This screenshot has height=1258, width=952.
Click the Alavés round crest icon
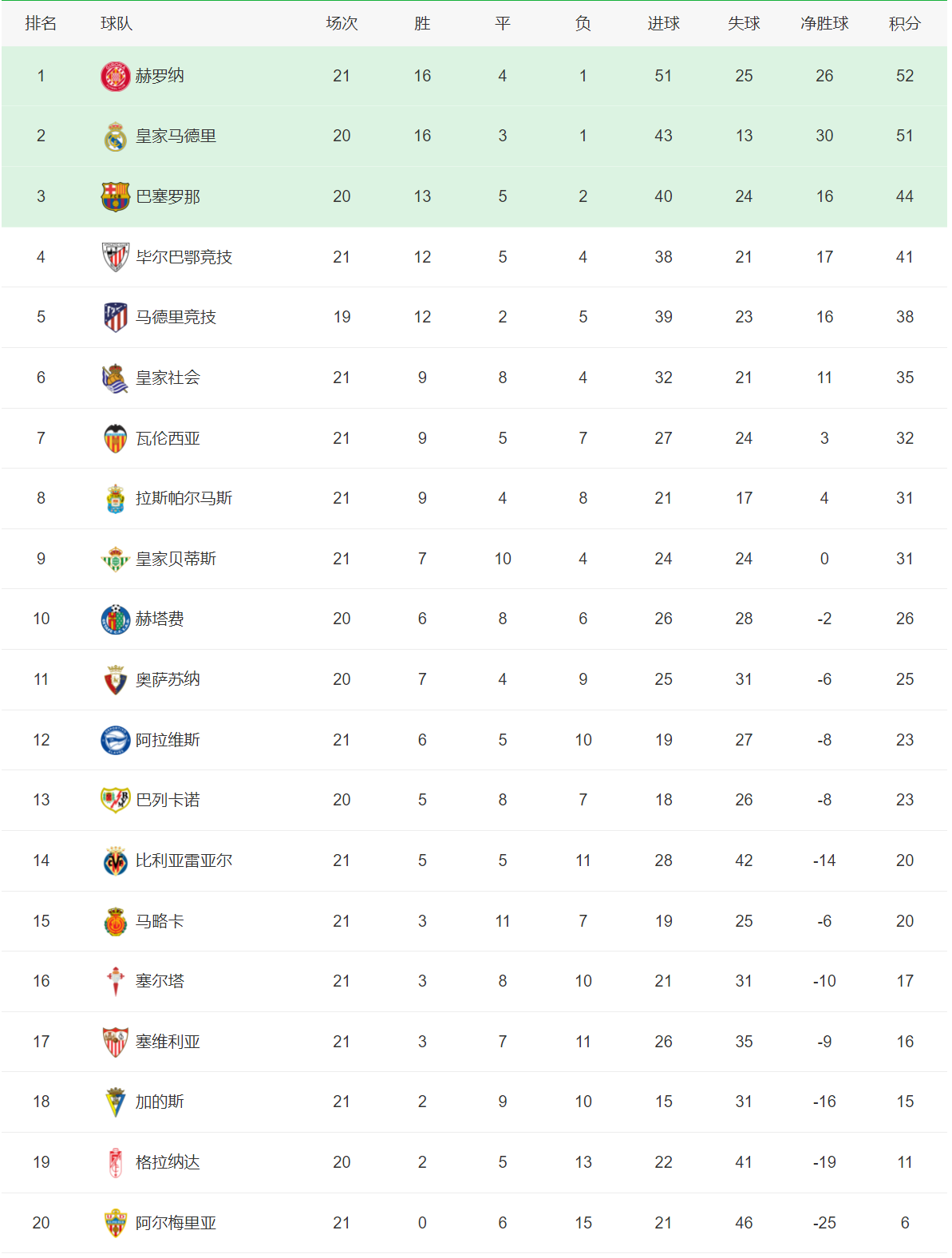click(x=115, y=740)
